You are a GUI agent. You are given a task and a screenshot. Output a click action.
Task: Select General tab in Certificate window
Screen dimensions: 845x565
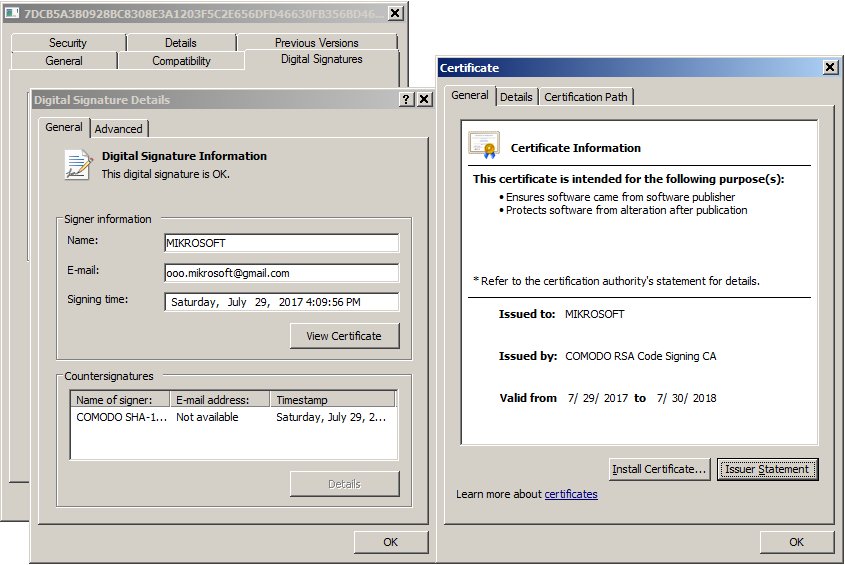coord(470,95)
